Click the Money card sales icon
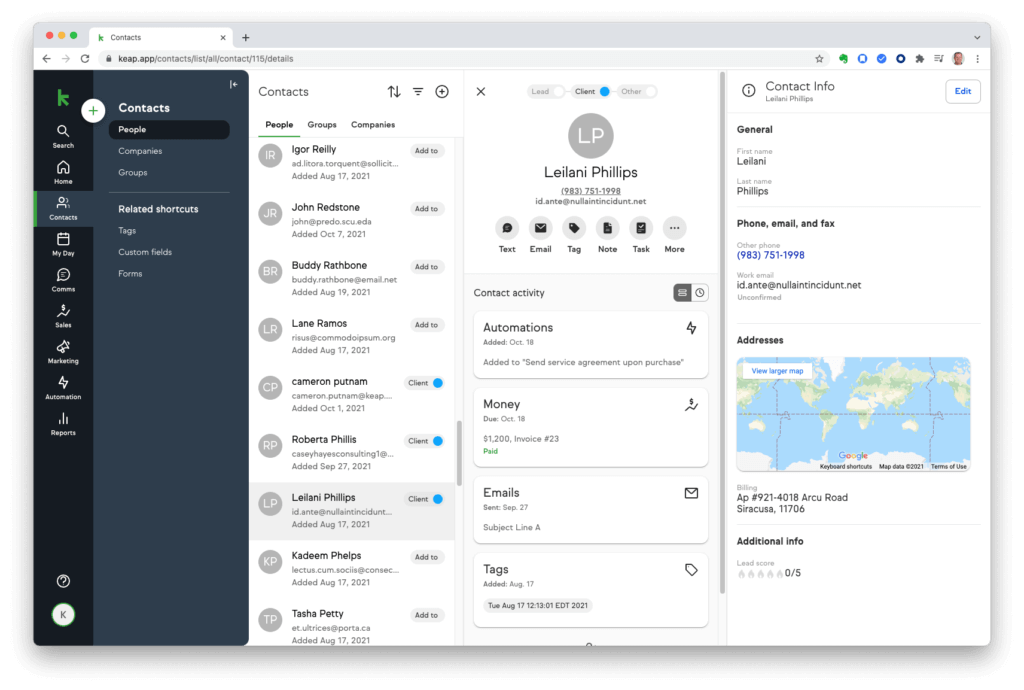Viewport: 1024px width, 690px height. click(x=691, y=405)
